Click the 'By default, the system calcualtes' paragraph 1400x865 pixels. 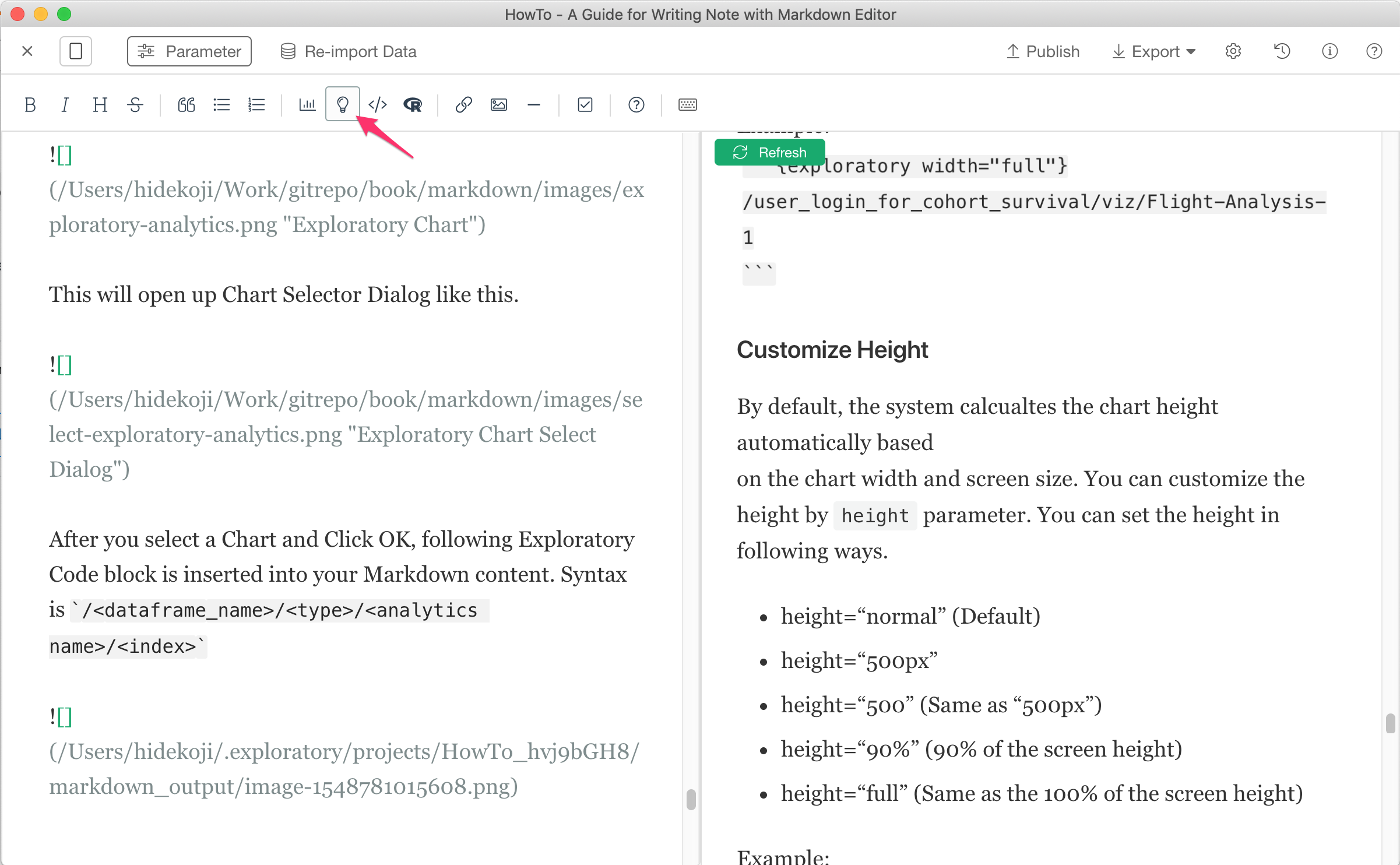(x=1020, y=479)
